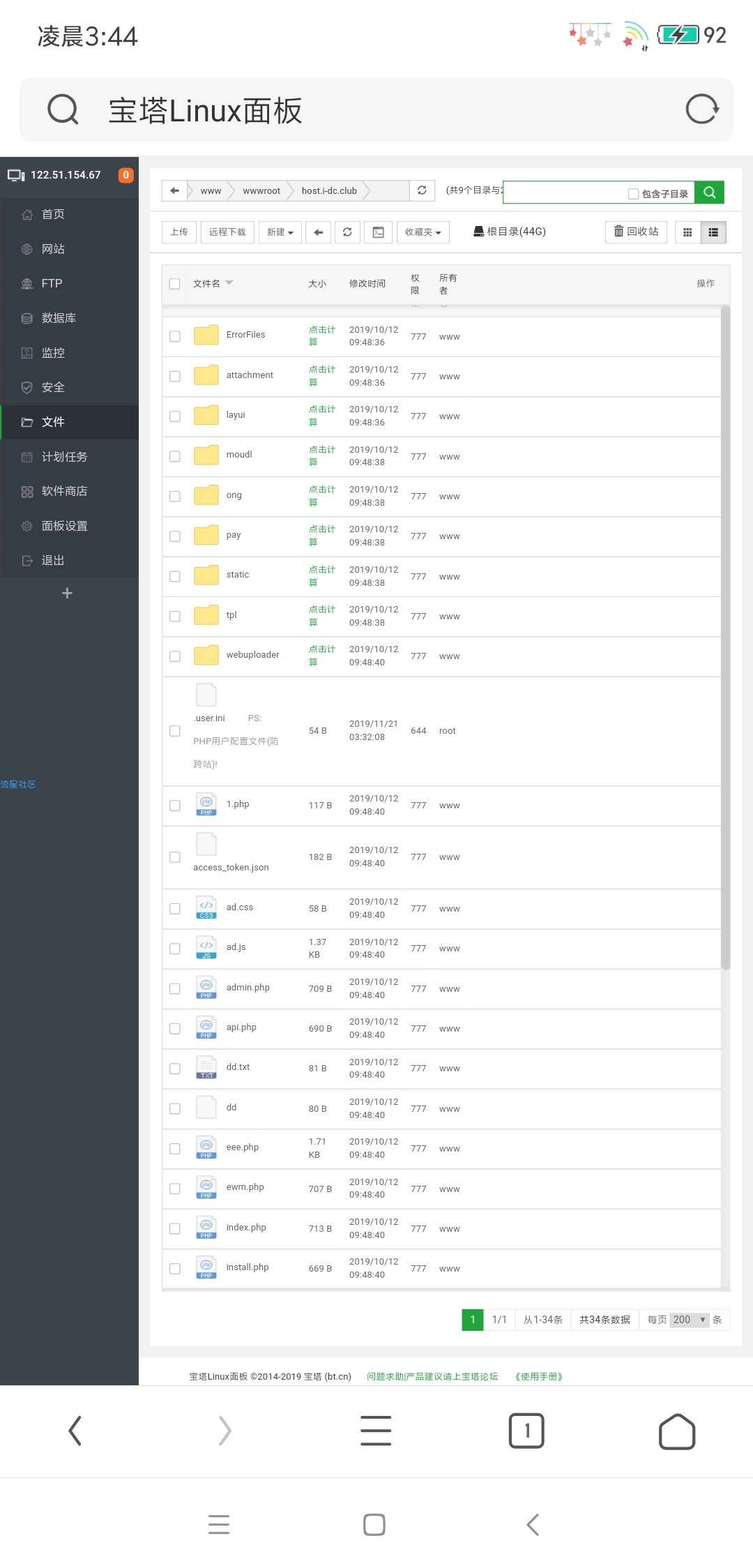The height and width of the screenshot is (1568, 753).
Task: Refresh file list from toolbar
Action: pyautogui.click(x=347, y=232)
